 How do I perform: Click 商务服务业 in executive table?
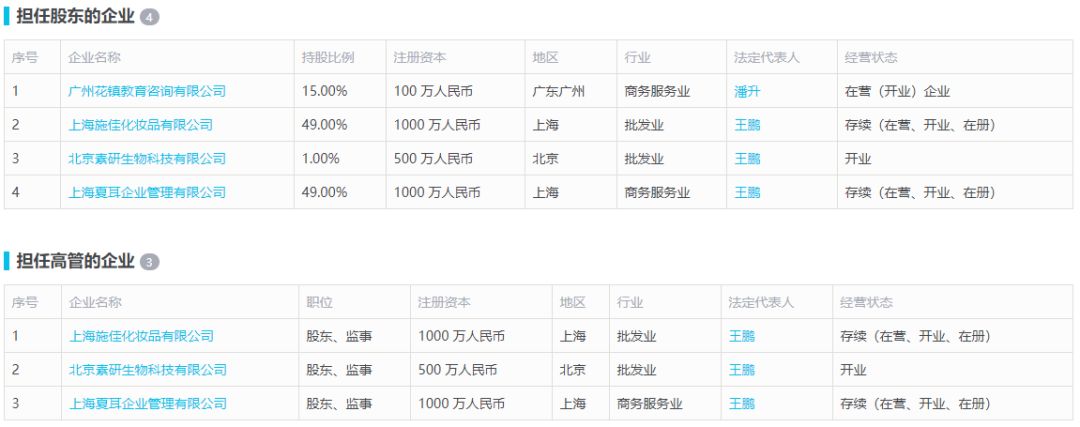pyautogui.click(x=650, y=404)
